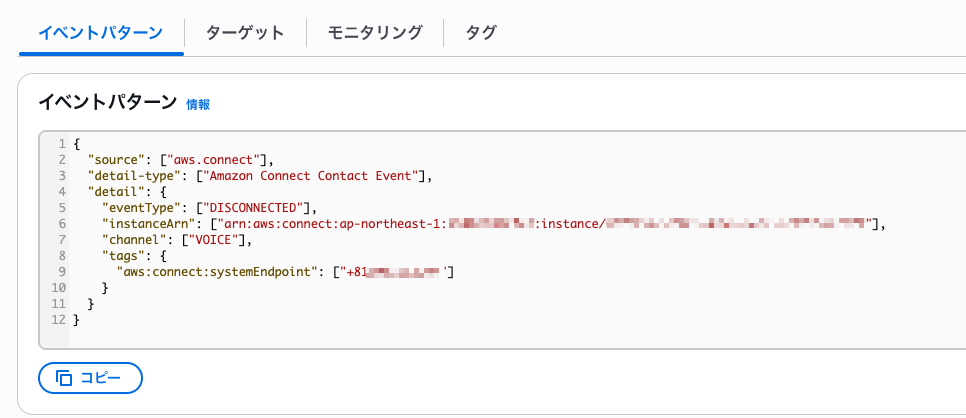Click line number 1 in the gutter
966x418 pixels.
pos(62,144)
